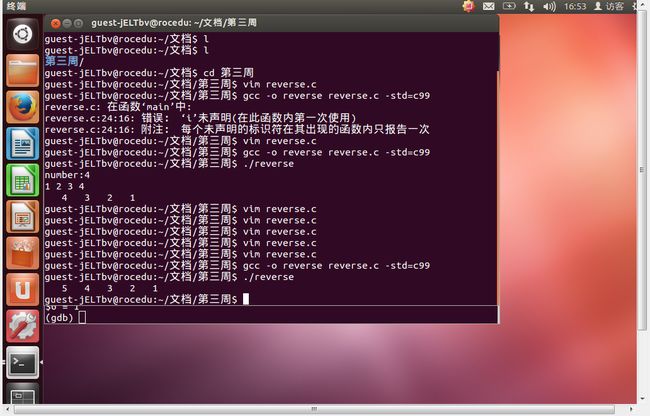This screenshot has width=650, height=416.
Task: Open System Settings wrench-and-gear icon
Action: pos(22,326)
